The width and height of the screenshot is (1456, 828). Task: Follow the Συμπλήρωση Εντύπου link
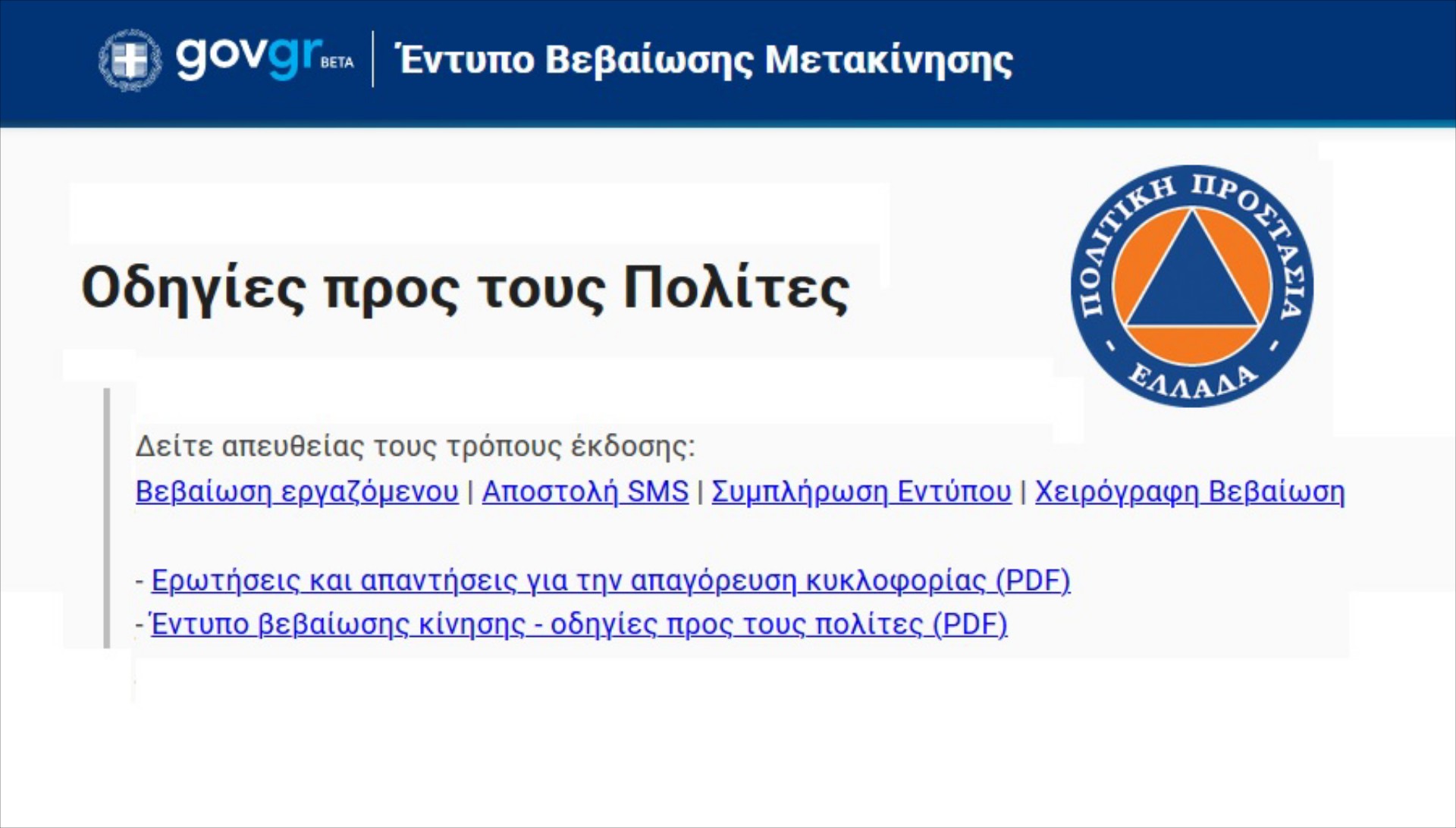[x=861, y=492]
